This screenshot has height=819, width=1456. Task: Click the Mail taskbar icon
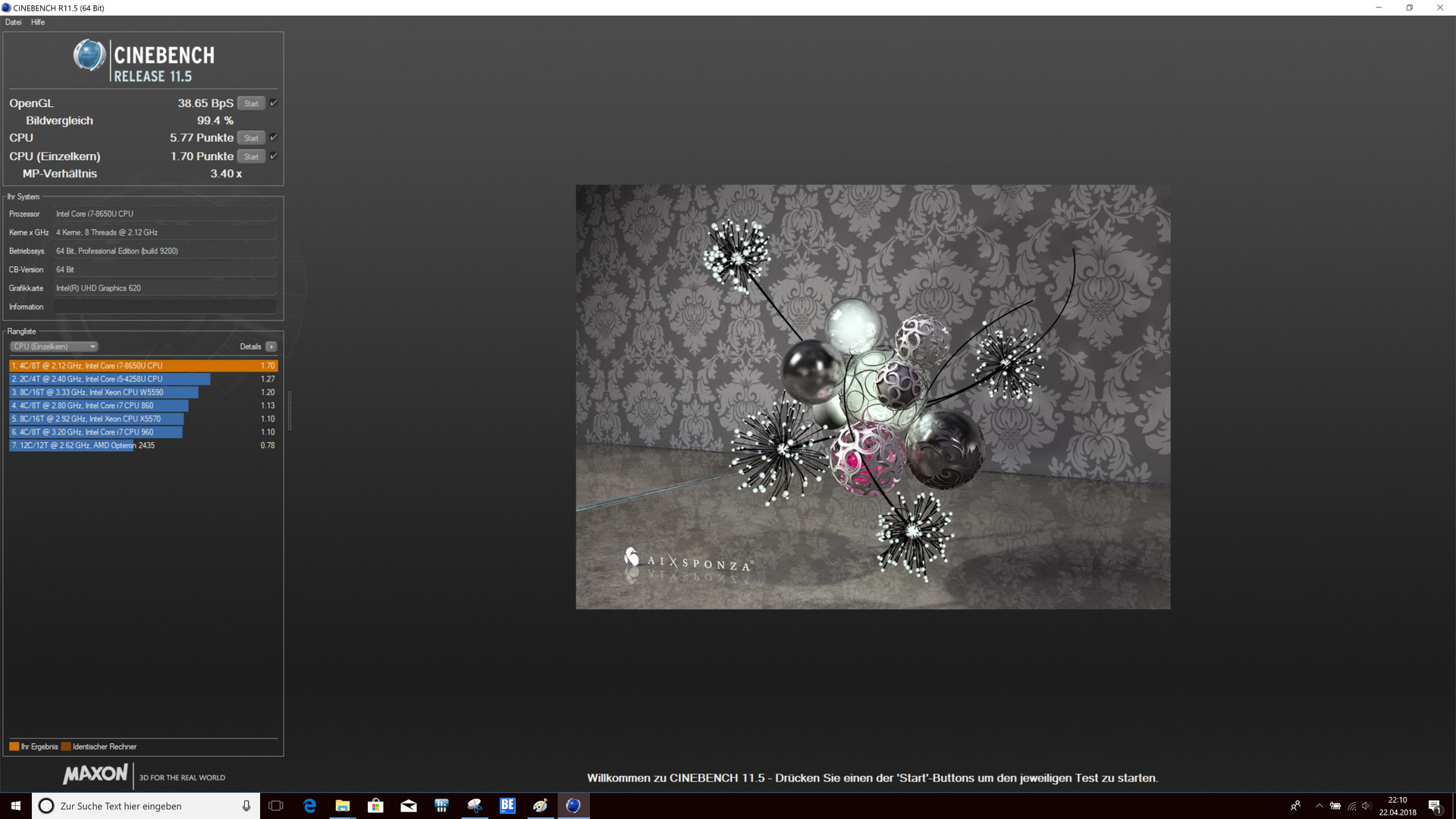click(409, 805)
